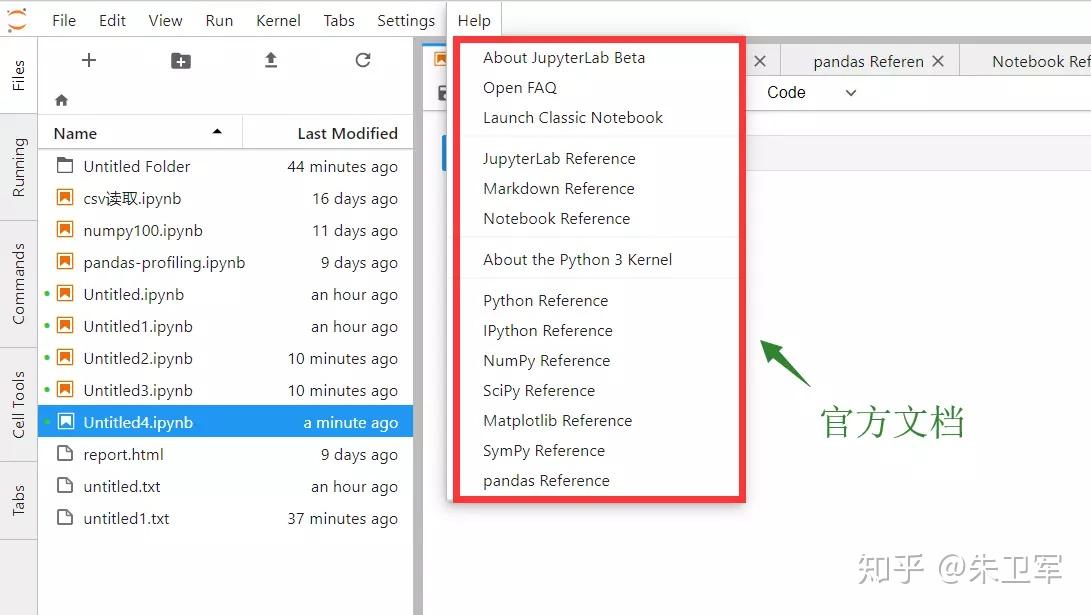This screenshot has width=1091, height=615.
Task: Select file Untitled2.ipynb
Action: point(226,358)
